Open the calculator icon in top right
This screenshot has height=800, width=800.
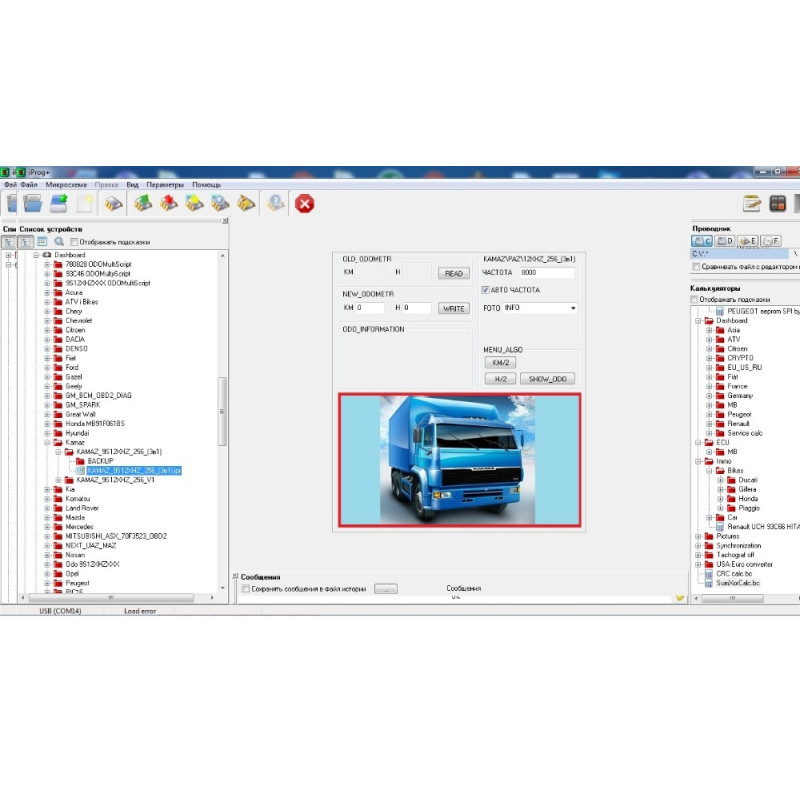pyautogui.click(x=778, y=202)
